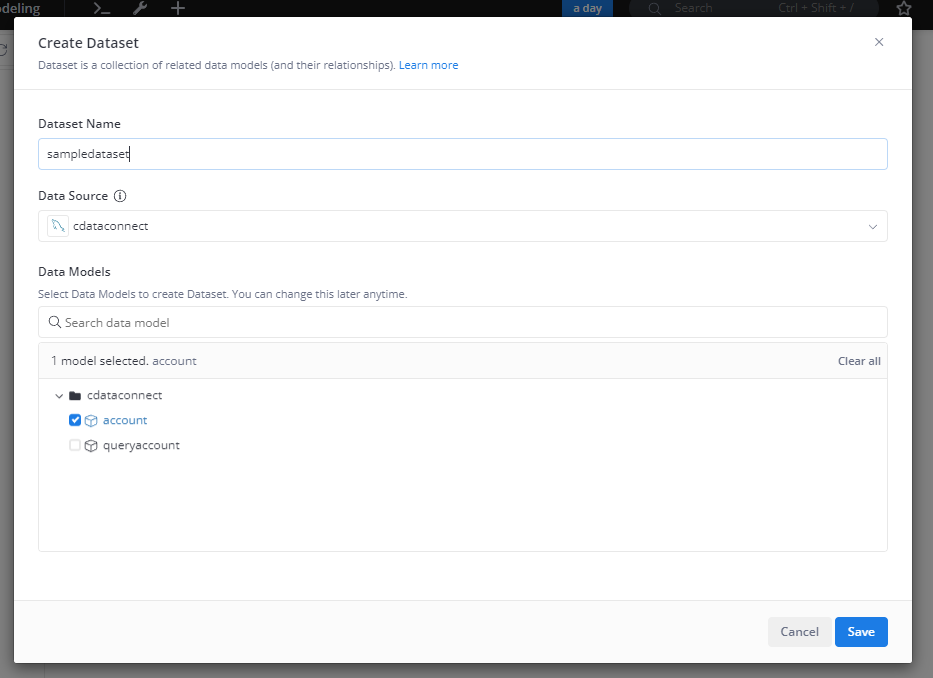
Task: Uncheck the account model checkbox
Action: 75,420
